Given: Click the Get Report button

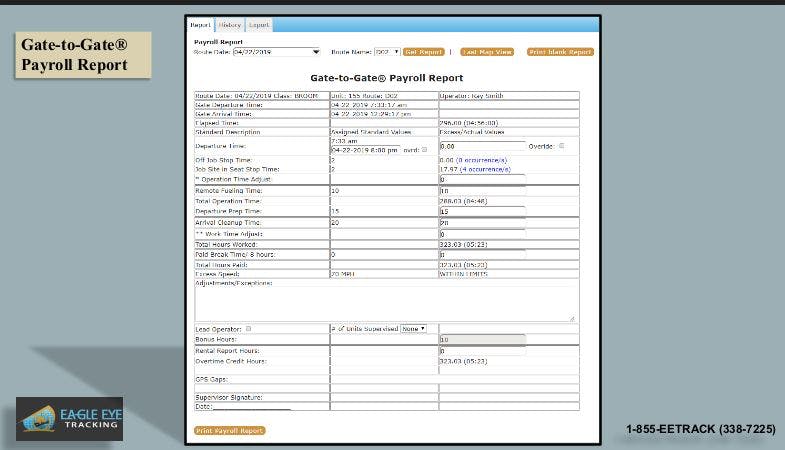Looking at the screenshot, I should point(424,52).
